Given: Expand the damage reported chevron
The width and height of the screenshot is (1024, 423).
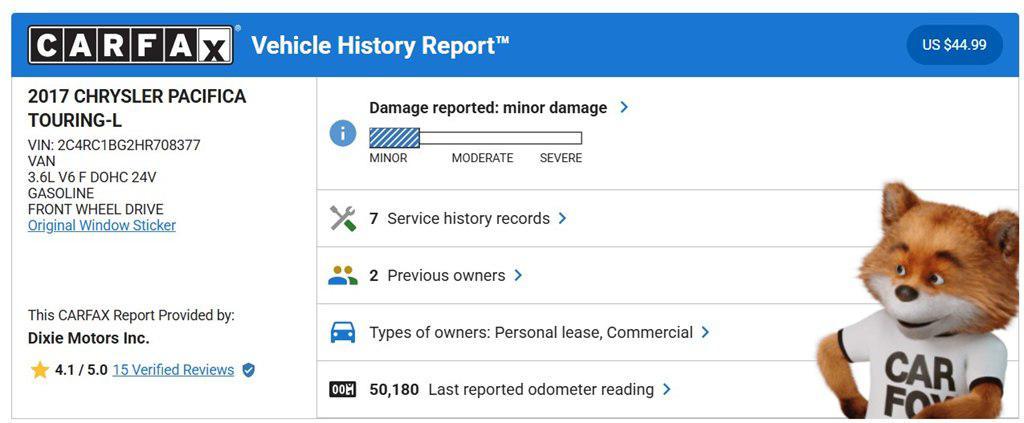Looking at the screenshot, I should (624, 107).
